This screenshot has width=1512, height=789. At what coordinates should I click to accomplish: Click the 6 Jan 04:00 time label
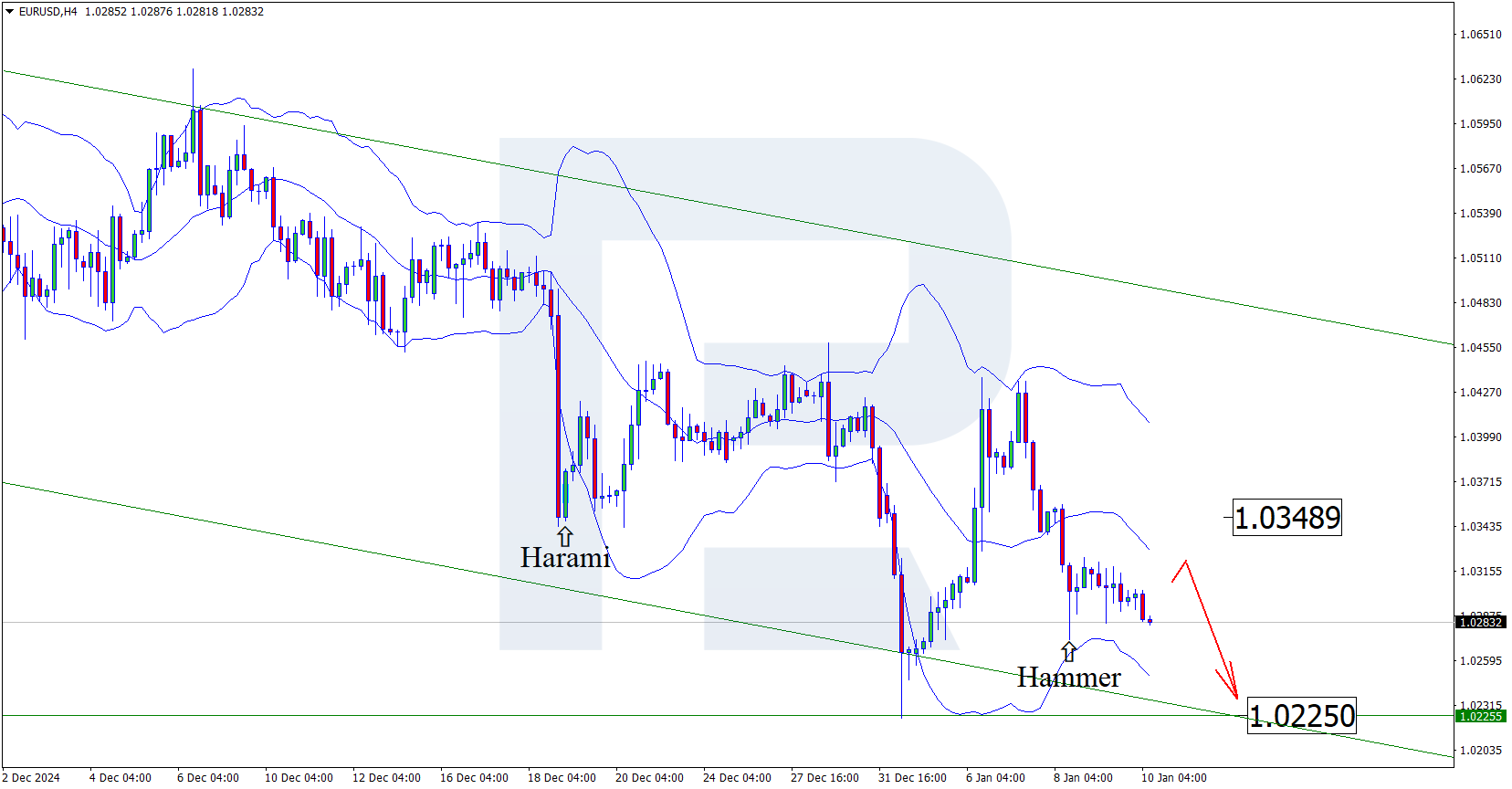995,778
